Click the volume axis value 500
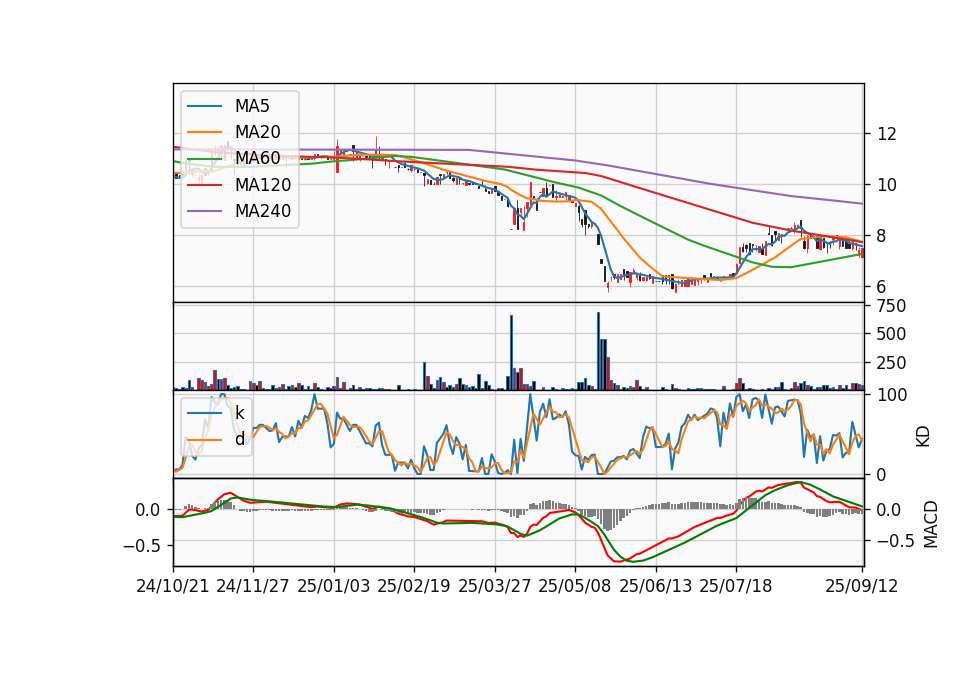The image size is (960, 690). click(891, 334)
